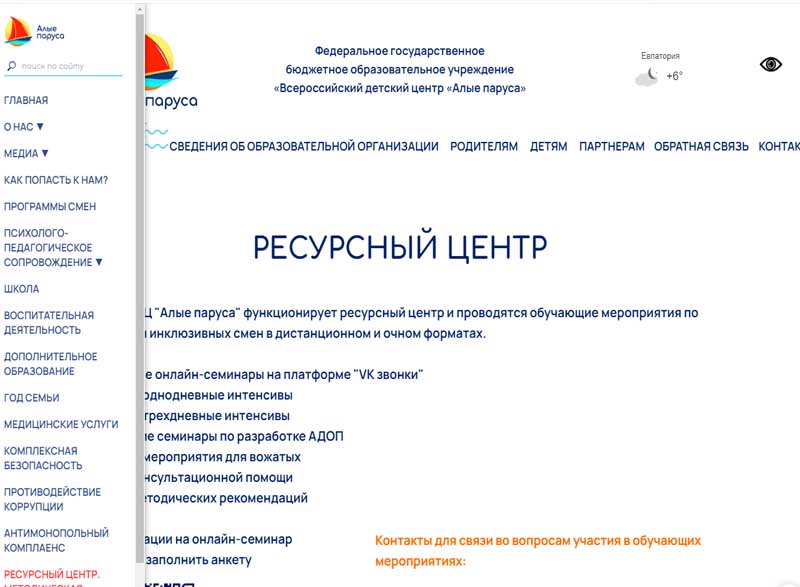Click the РЕСУРСНЫЙ ЦЕНТР page heading

coord(400,247)
